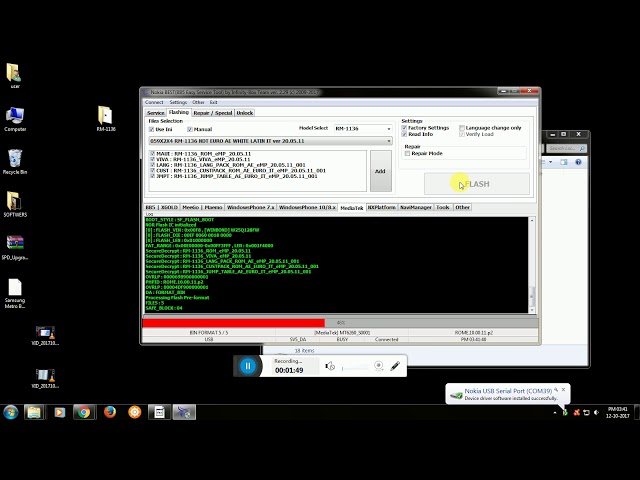This screenshot has width=640, height=480.
Task: Uncheck the JMPT jump table file entry
Action: (152, 176)
